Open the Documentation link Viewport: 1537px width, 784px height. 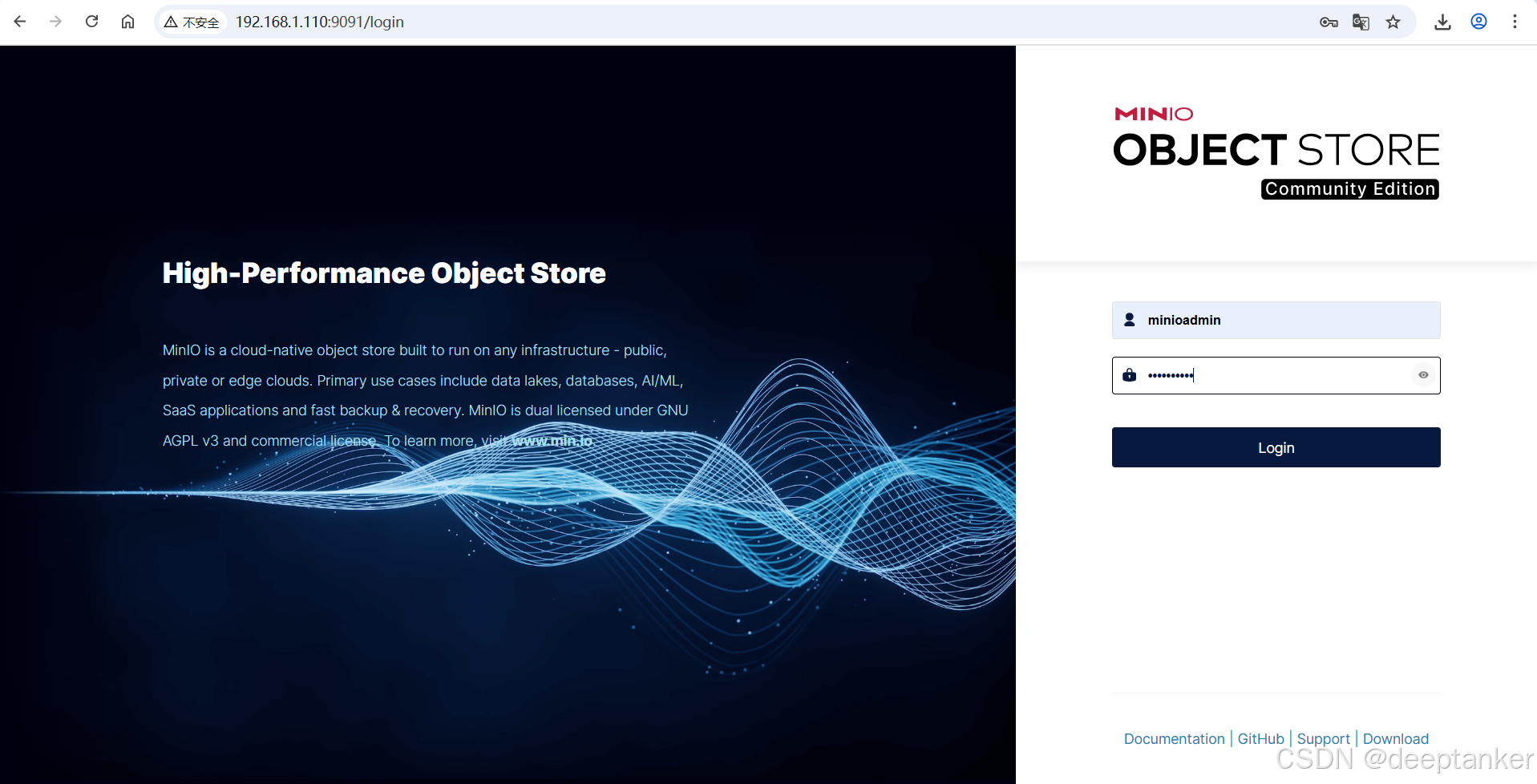[1174, 739]
